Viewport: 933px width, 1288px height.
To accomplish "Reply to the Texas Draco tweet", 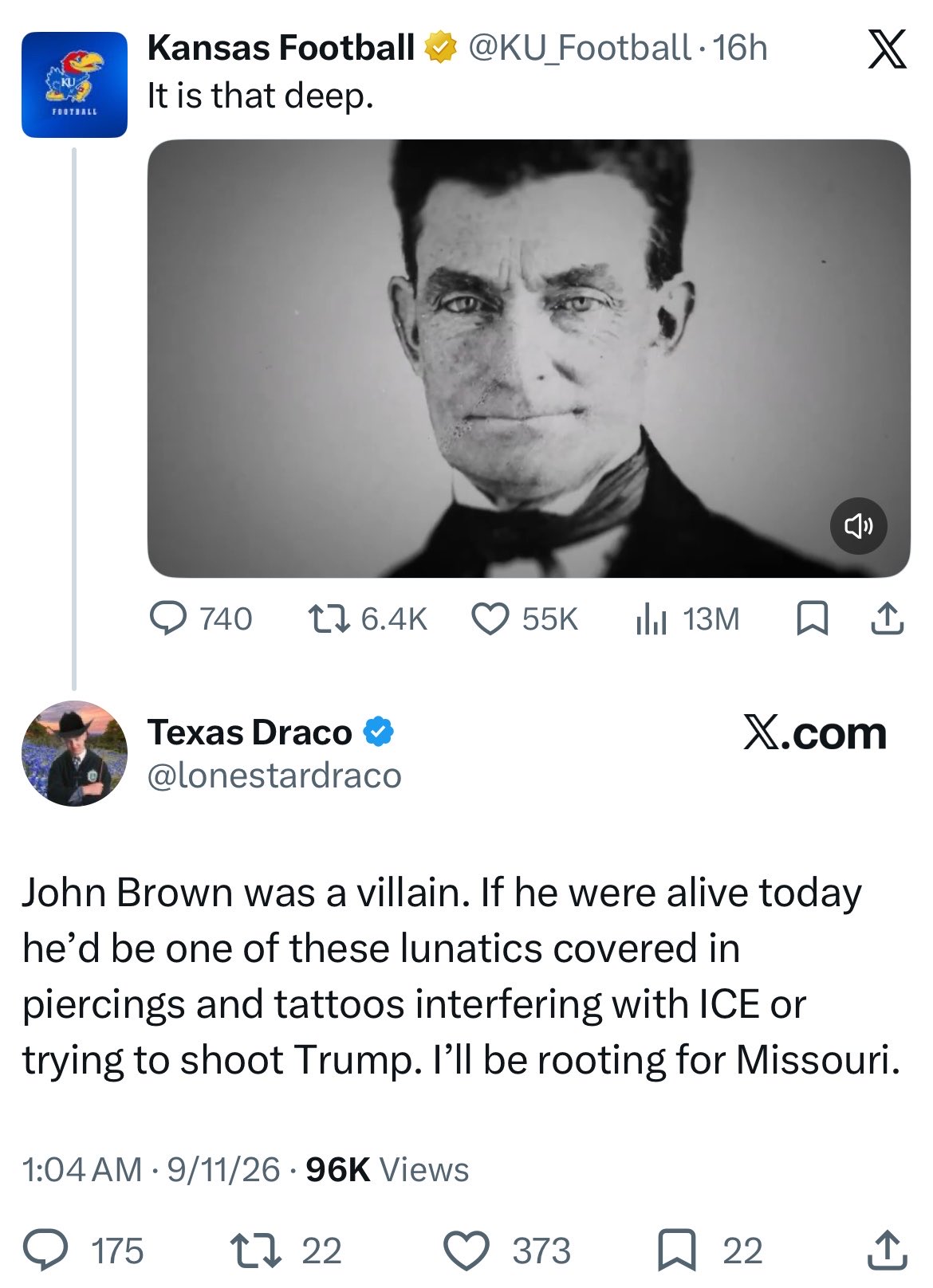I will coord(83,1250).
